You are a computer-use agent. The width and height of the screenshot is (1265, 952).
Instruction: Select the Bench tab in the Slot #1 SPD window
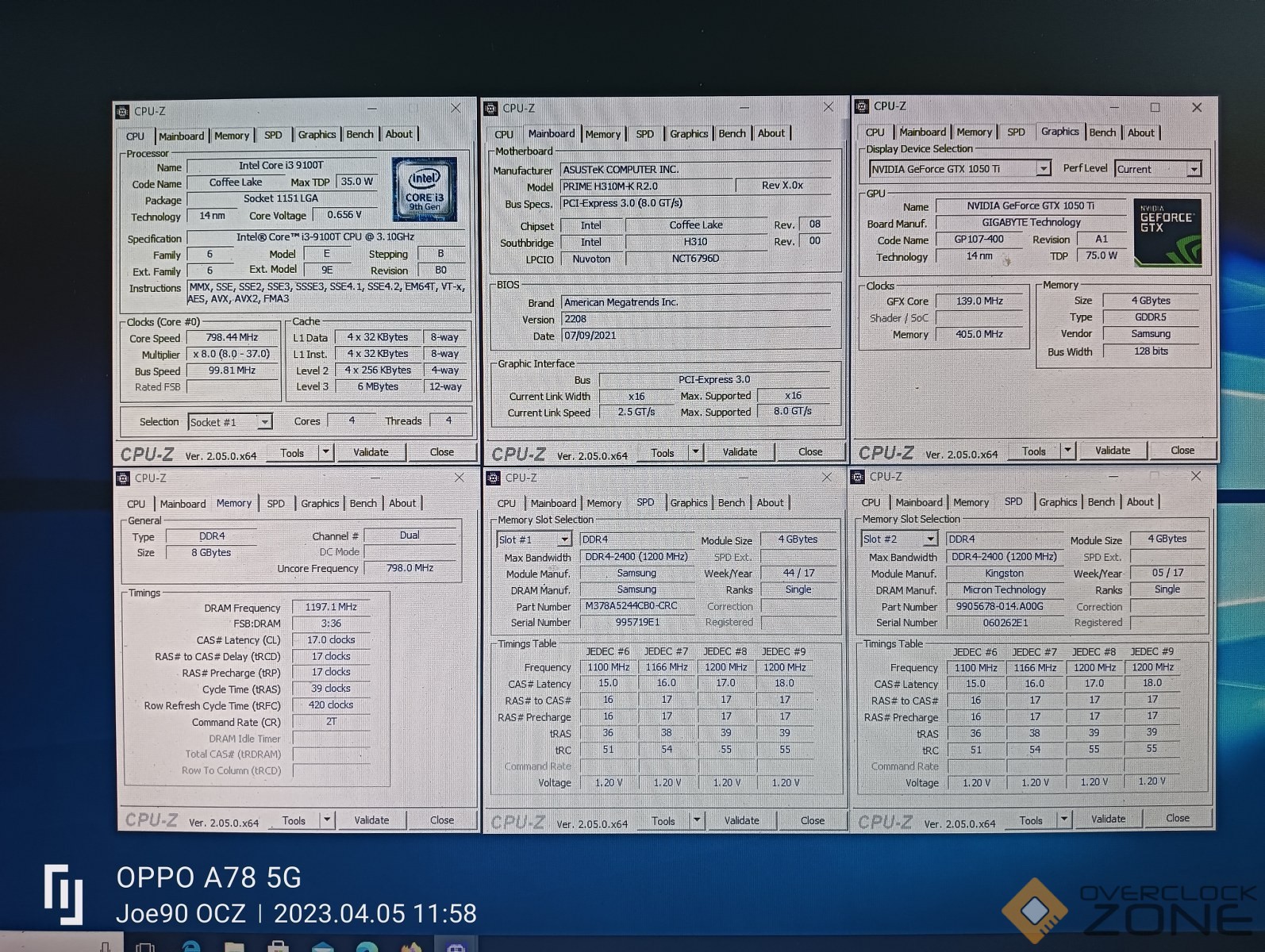[731, 502]
